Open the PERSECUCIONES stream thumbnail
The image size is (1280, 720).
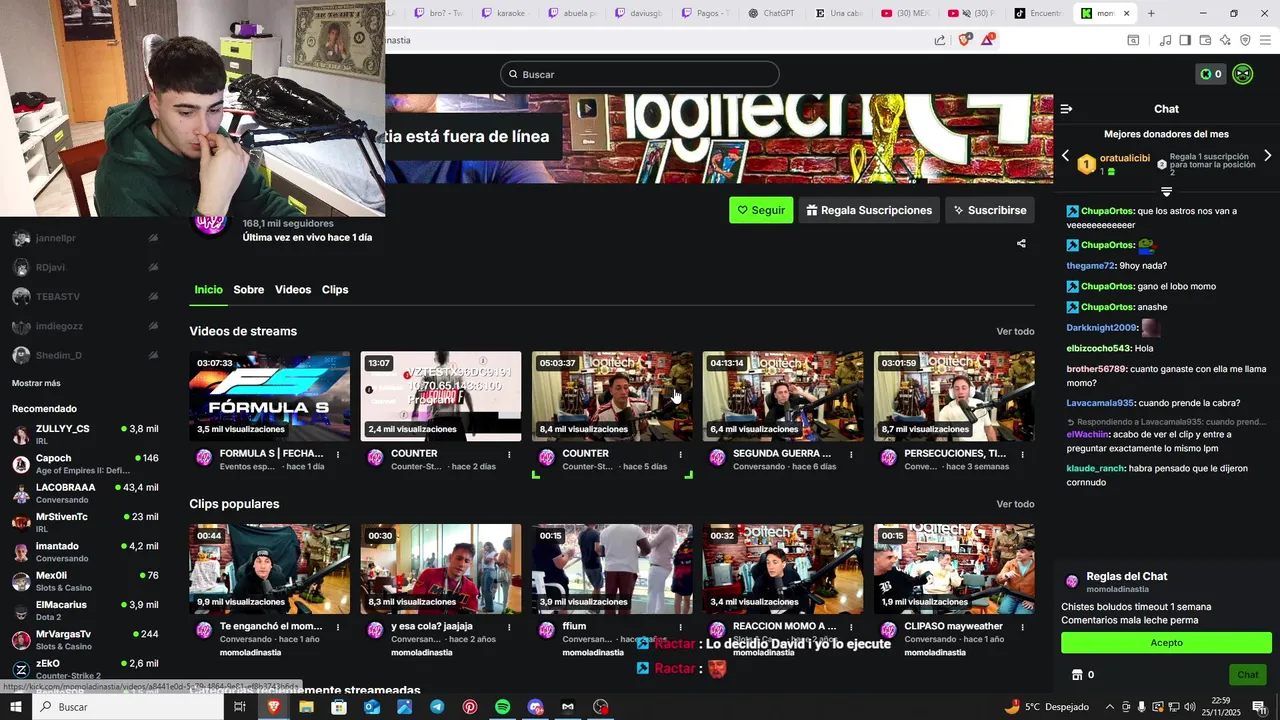coord(954,396)
